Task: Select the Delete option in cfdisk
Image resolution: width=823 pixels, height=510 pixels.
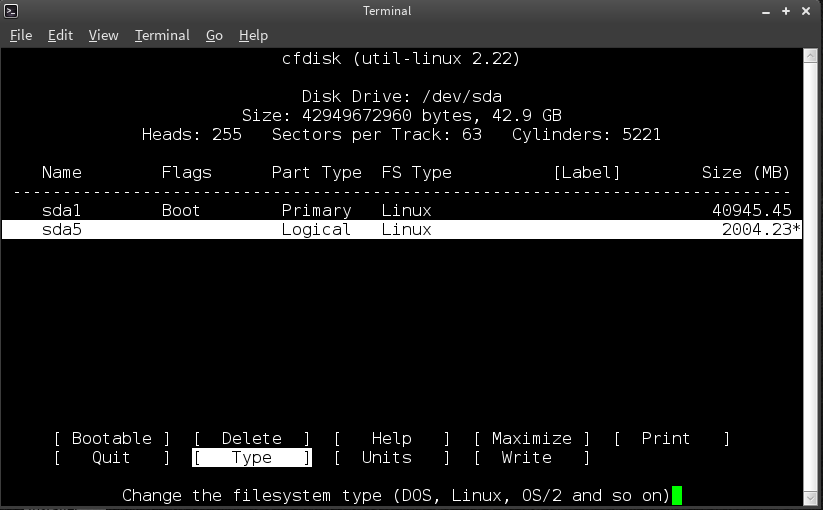Action: coord(252,439)
